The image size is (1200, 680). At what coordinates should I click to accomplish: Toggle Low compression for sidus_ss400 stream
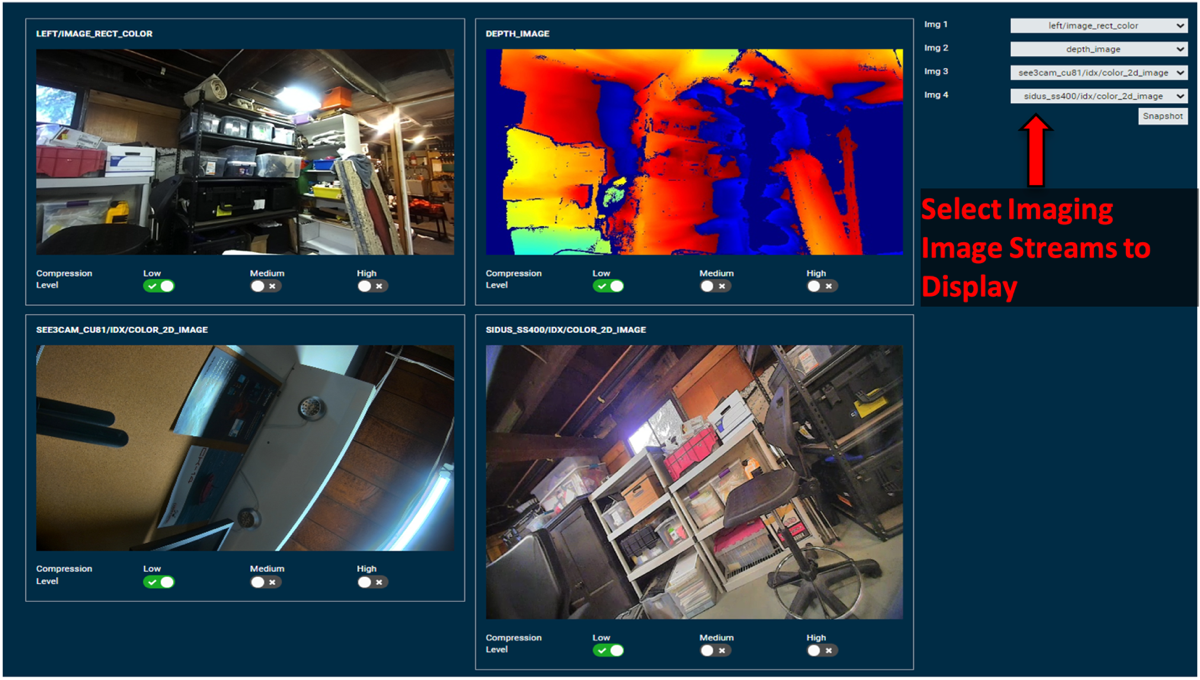coord(608,650)
